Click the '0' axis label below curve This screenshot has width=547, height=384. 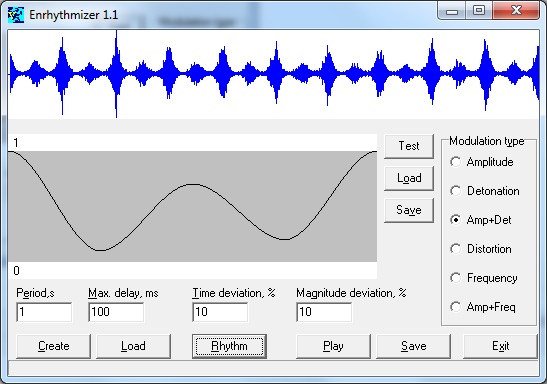click(16, 271)
